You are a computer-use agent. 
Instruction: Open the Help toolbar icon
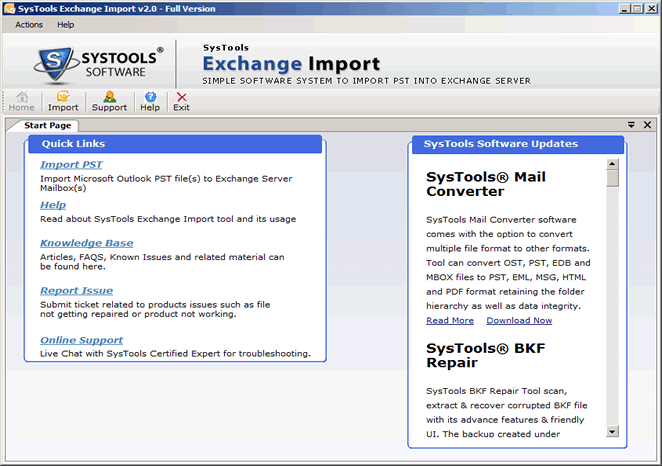150,102
